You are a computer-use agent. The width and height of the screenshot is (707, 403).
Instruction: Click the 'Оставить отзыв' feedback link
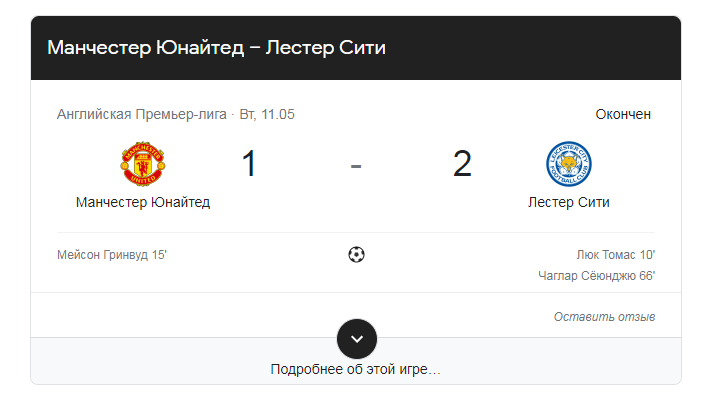604,317
